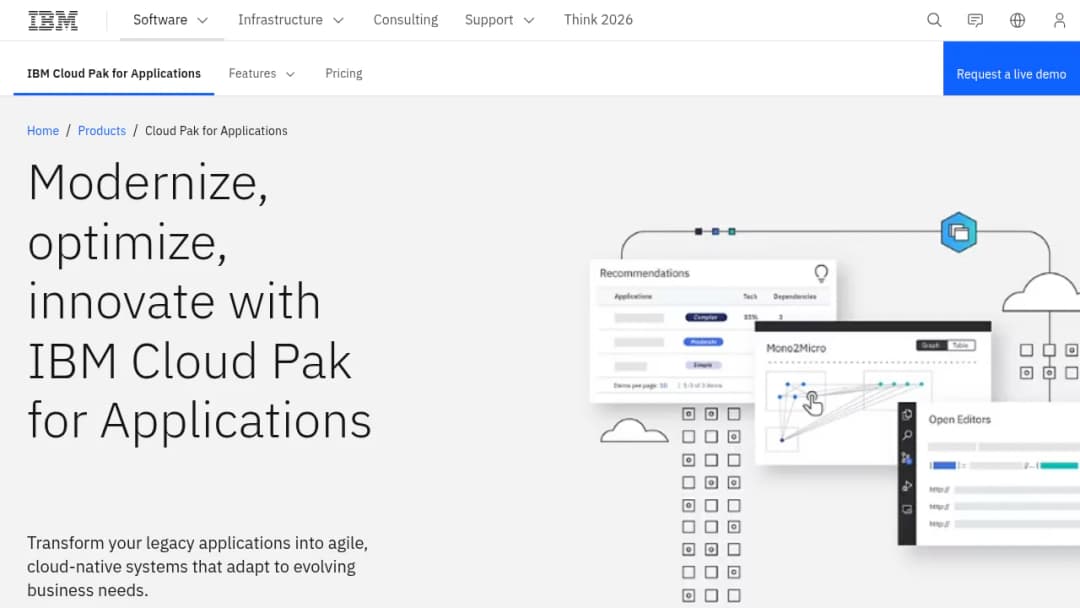Viewport: 1080px width, 608px height.
Task: Click the Mono2Micro panel title
Action: point(796,348)
